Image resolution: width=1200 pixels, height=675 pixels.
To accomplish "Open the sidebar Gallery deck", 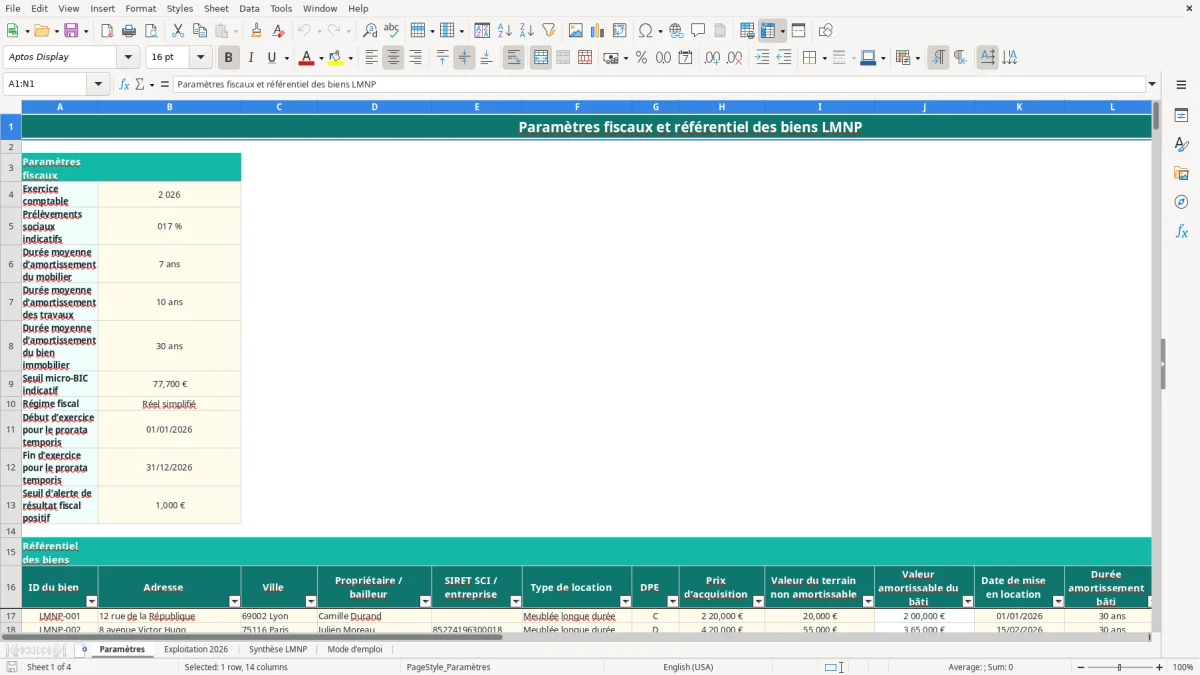I will [1181, 174].
